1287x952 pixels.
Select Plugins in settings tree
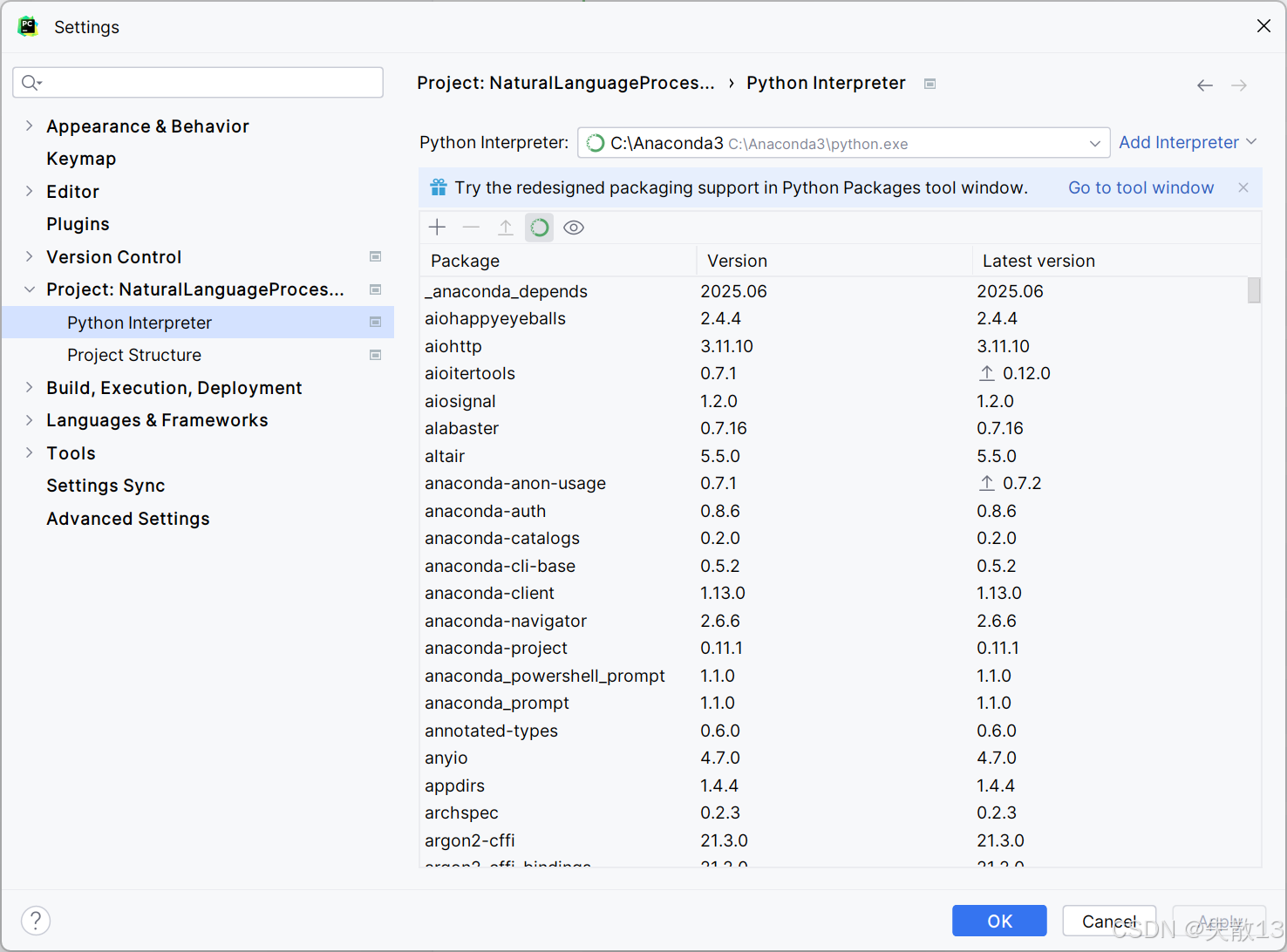click(x=78, y=224)
